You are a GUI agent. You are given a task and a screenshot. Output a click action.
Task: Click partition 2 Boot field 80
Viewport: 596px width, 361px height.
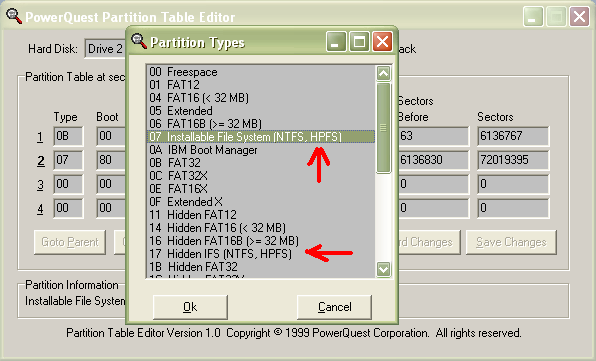pos(111,160)
